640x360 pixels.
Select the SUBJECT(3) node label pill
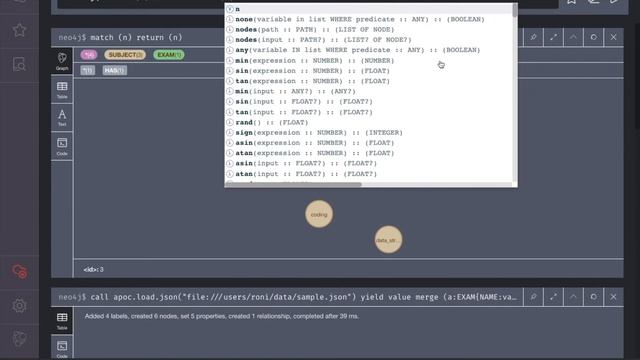(x=125, y=55)
